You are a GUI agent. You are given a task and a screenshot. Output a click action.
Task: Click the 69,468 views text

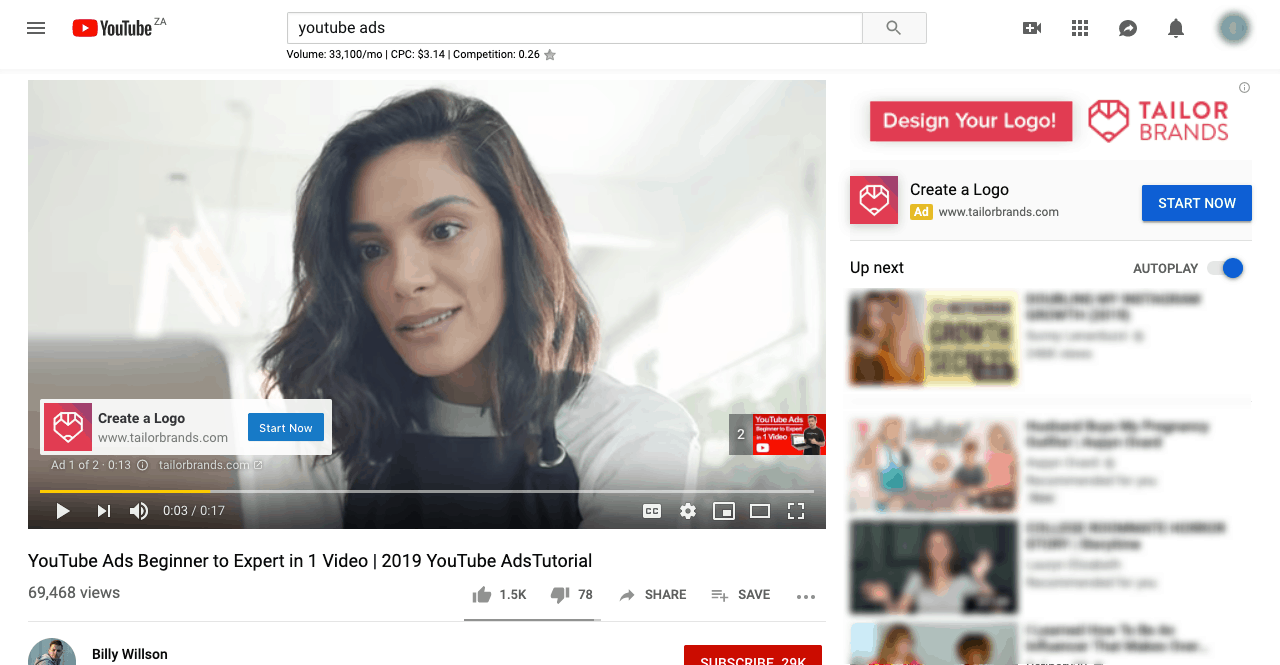pyautogui.click(x=74, y=593)
